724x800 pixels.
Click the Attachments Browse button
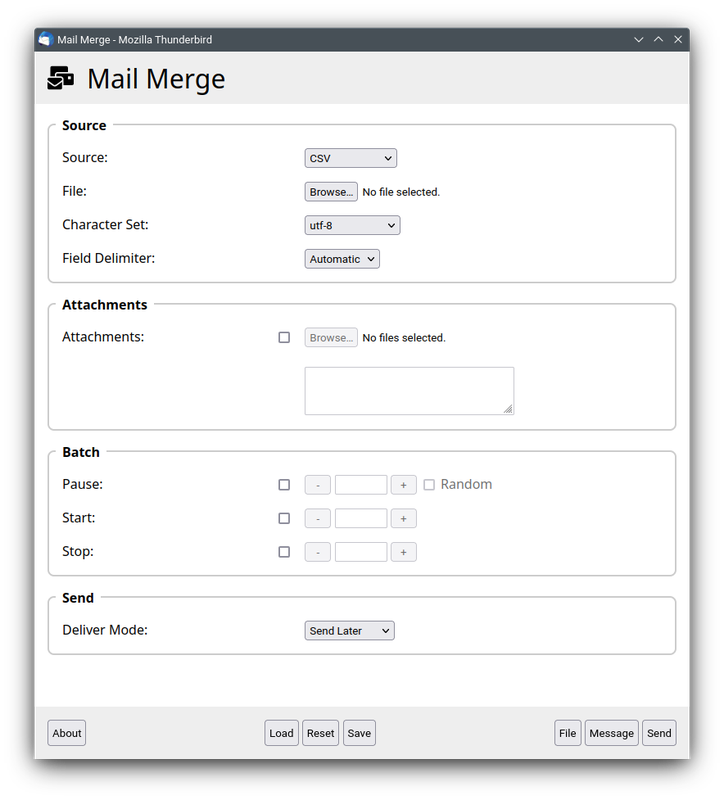331,337
